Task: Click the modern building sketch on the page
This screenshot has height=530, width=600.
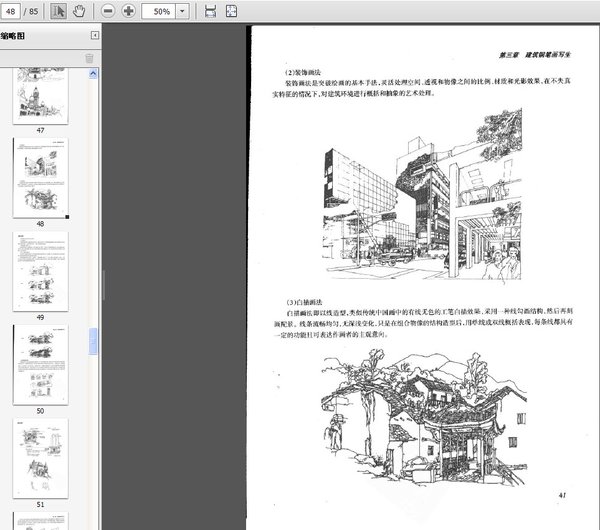Action: pos(422,194)
